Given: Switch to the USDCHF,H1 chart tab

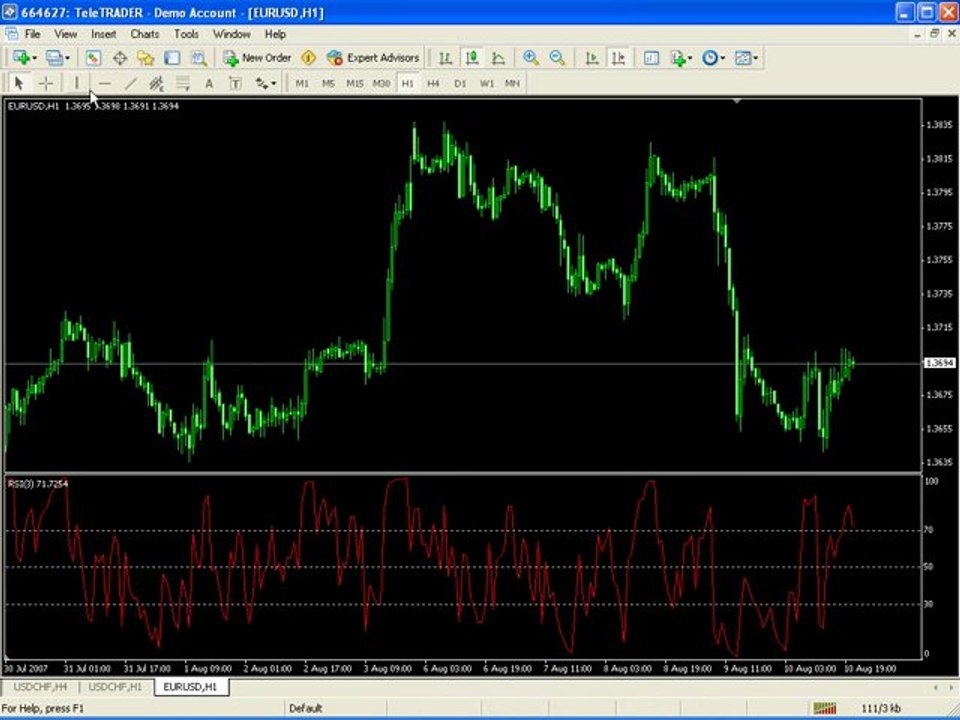Looking at the screenshot, I should (115, 687).
